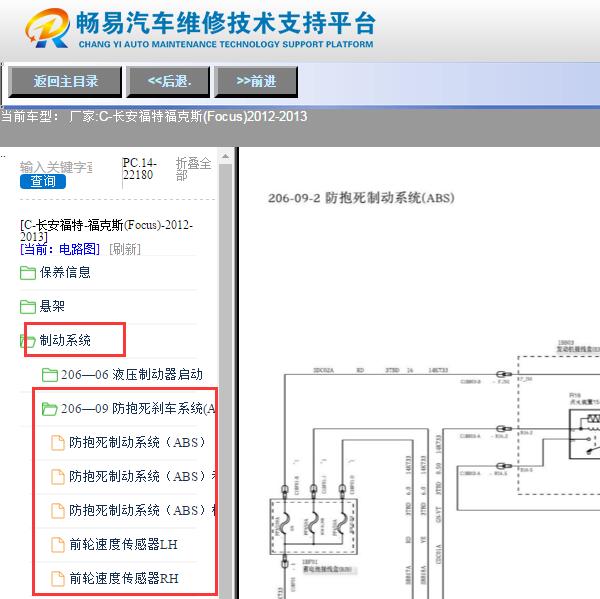Click the 畅易 platform logo icon
600x599 pixels.
[x=48, y=28]
